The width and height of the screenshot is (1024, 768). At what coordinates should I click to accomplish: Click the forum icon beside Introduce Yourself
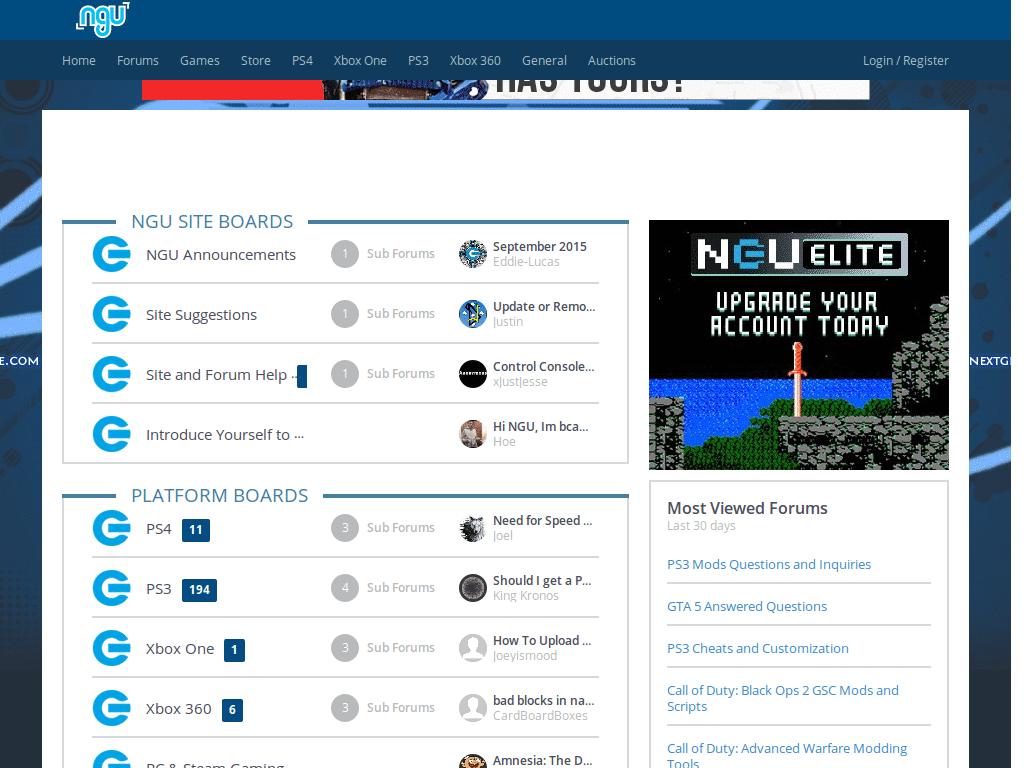(112, 434)
